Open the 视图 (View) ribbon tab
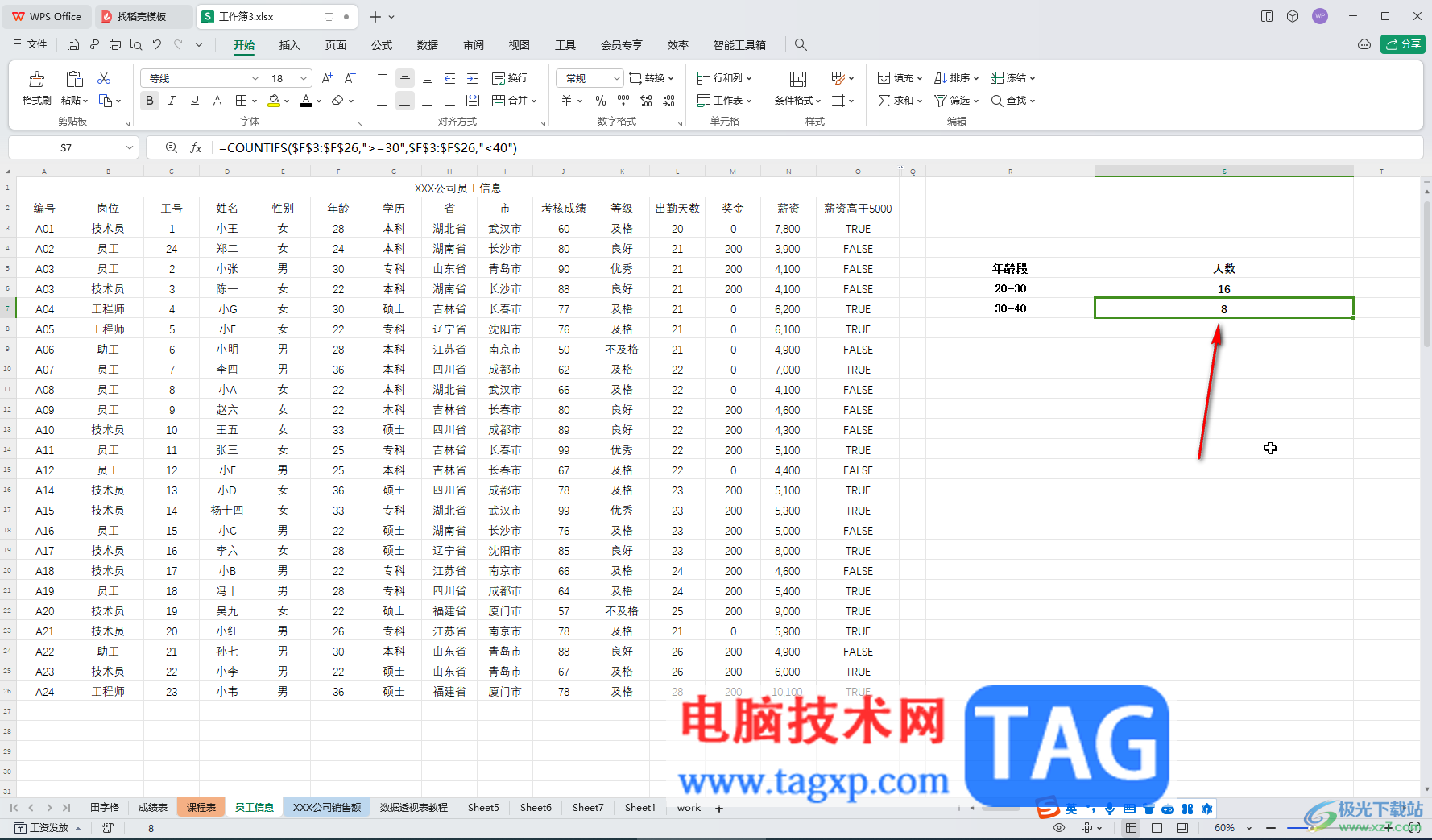The image size is (1432, 840). coord(519,45)
